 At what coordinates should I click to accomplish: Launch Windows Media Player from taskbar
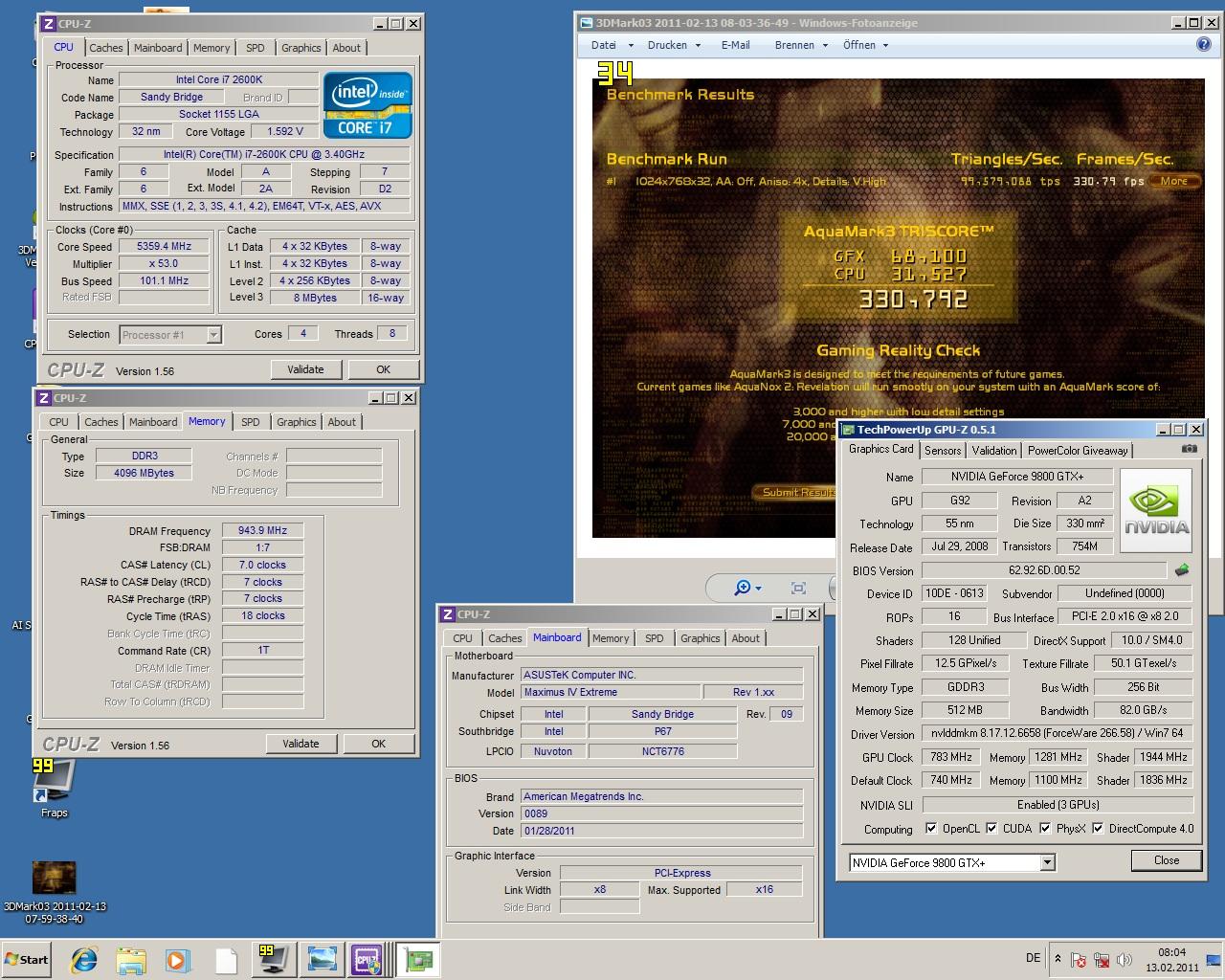coord(177,960)
